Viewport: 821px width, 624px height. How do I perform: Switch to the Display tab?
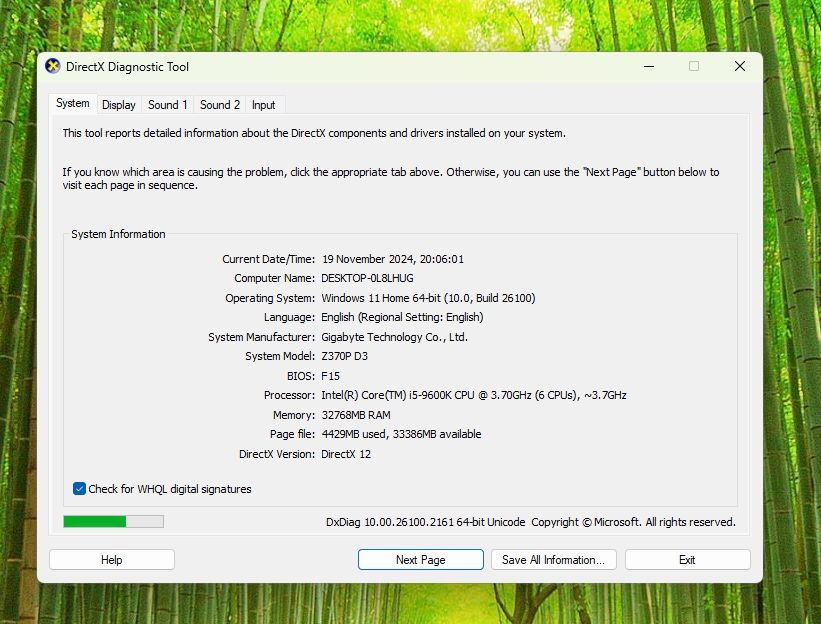pyautogui.click(x=119, y=105)
